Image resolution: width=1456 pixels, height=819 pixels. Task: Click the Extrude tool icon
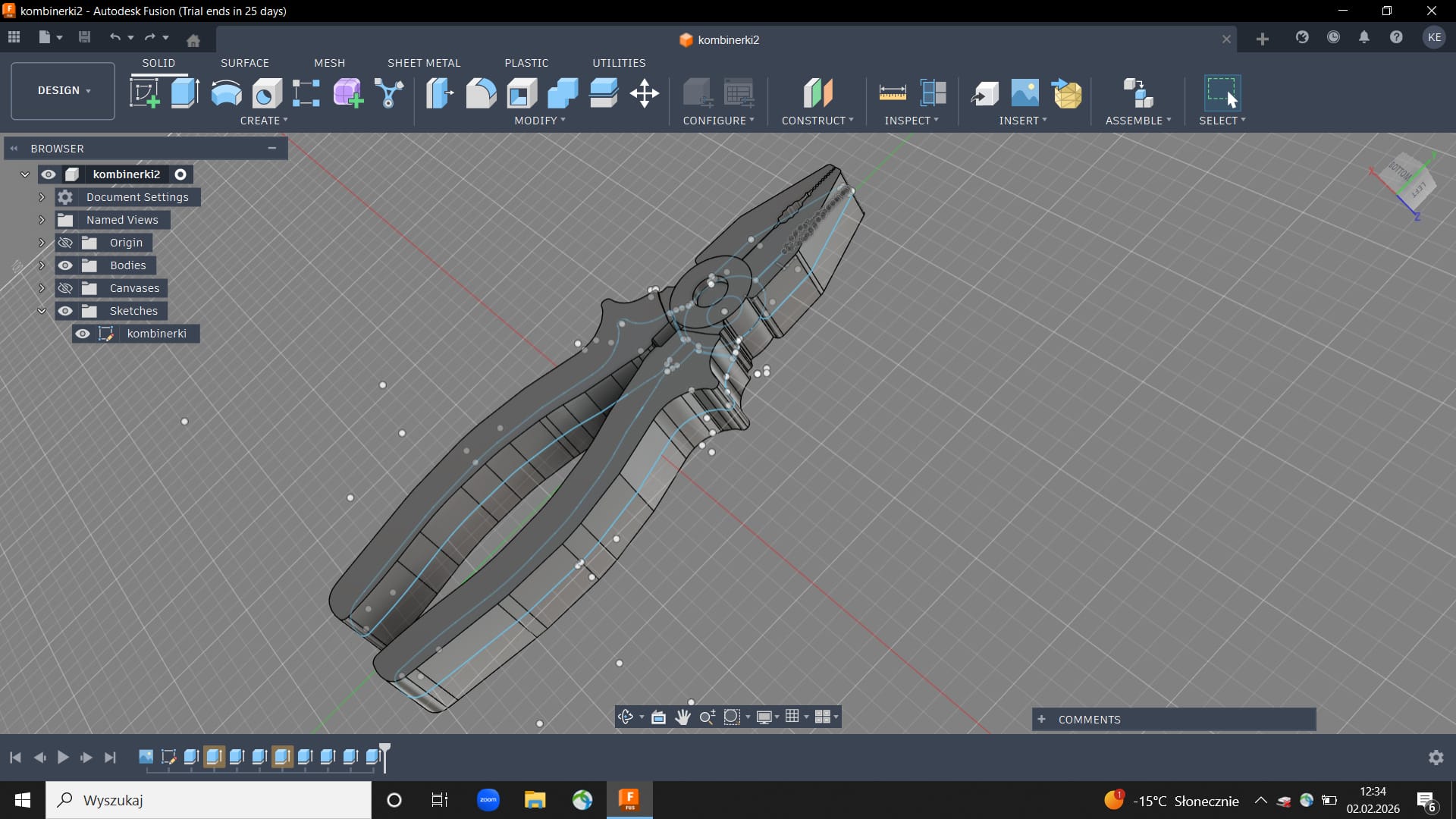tap(185, 93)
